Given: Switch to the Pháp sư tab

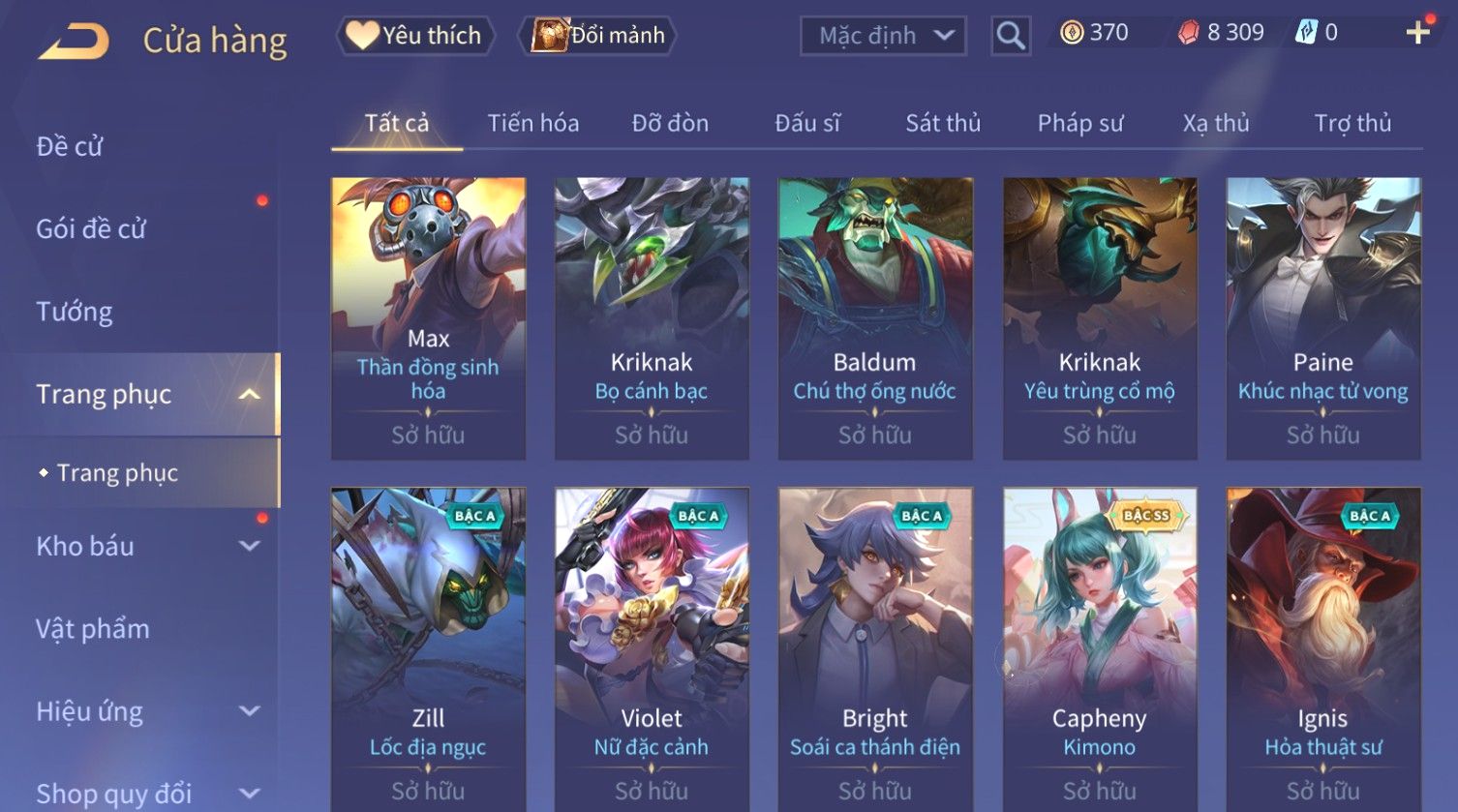Looking at the screenshot, I should (x=1080, y=123).
